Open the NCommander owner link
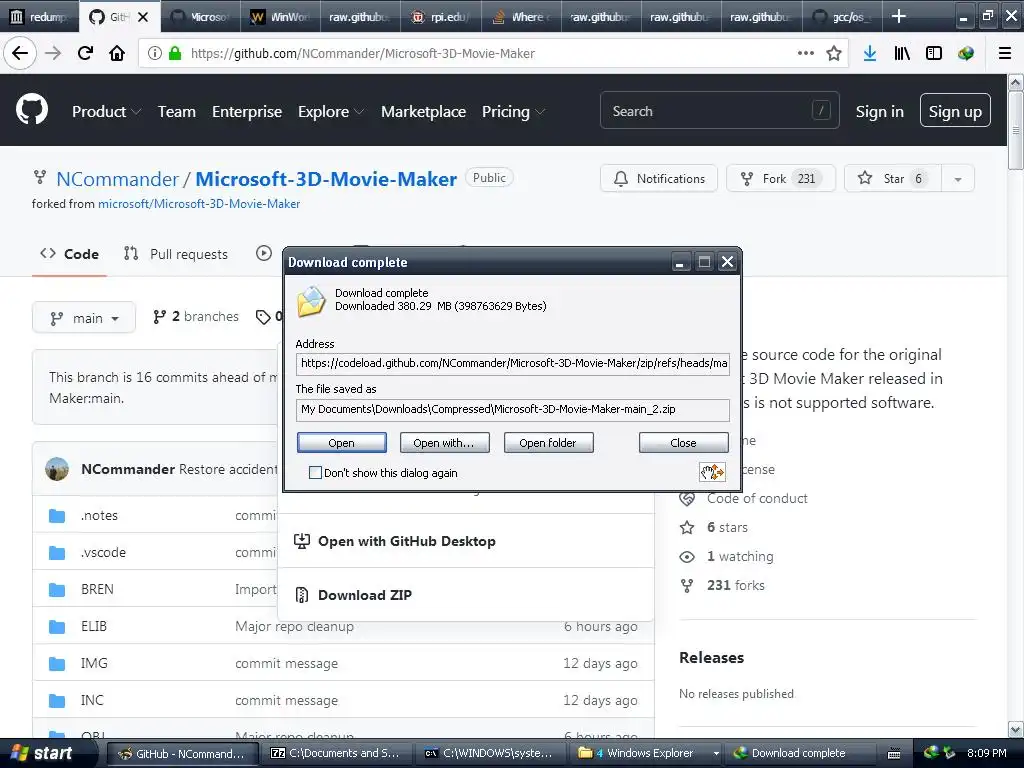This screenshot has height=768, width=1024. click(118, 179)
